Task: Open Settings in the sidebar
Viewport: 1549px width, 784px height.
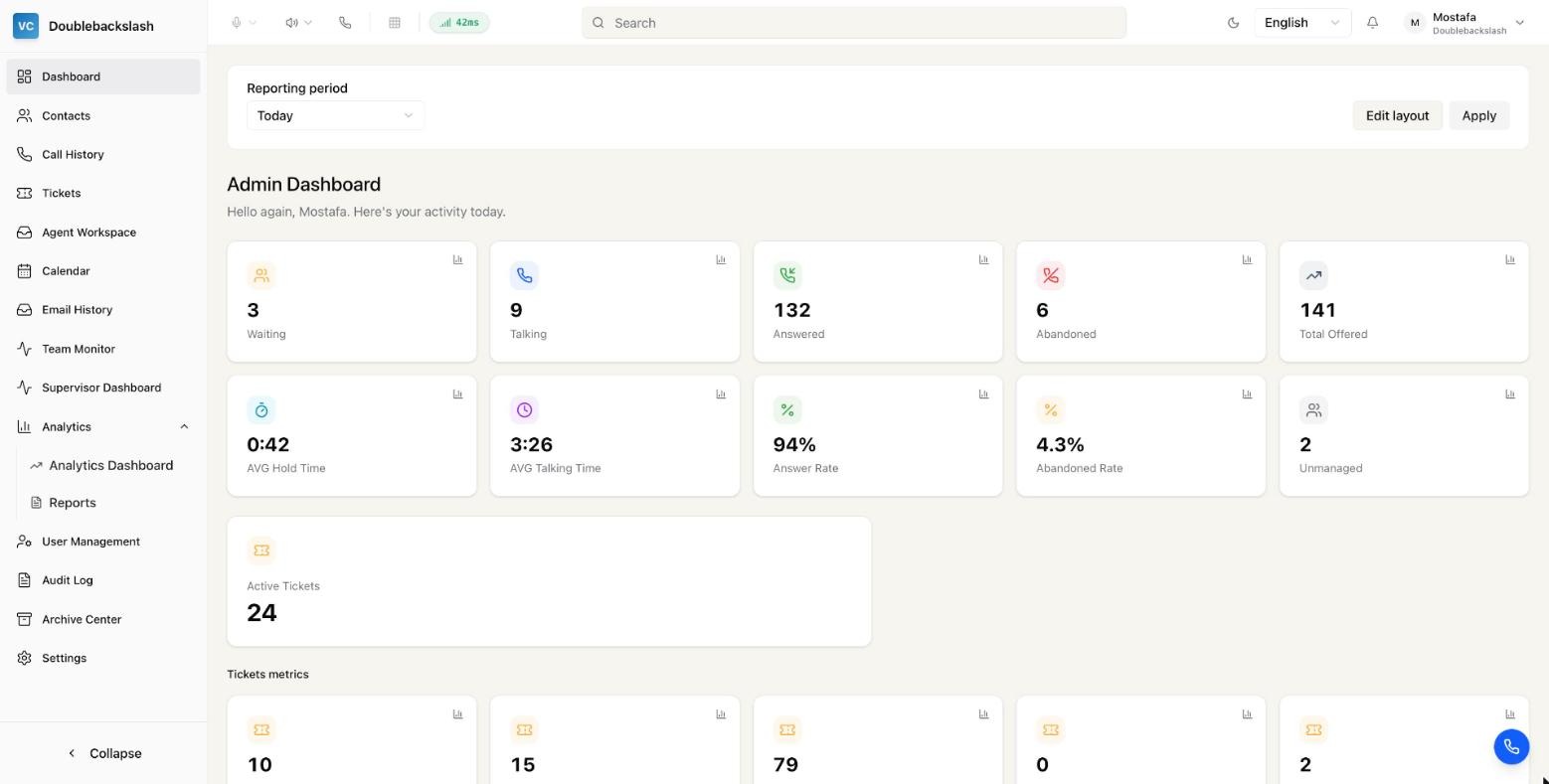Action: [103, 658]
